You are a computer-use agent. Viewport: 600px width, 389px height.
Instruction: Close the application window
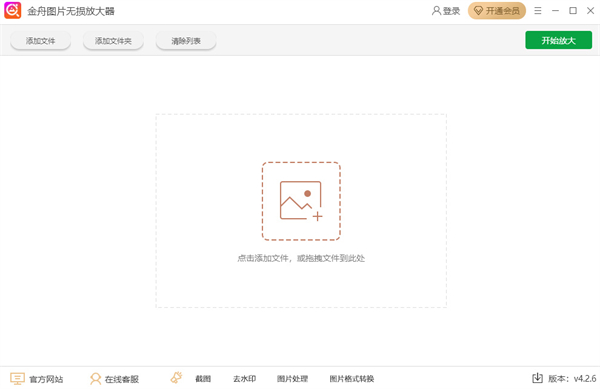[x=590, y=11]
